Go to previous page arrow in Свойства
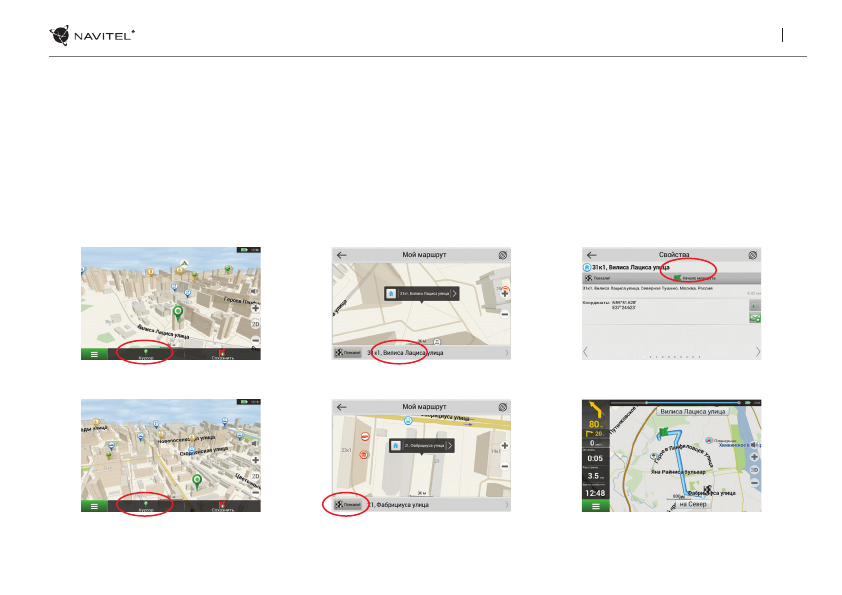Screen dimensions: 842x595 coord(585,352)
